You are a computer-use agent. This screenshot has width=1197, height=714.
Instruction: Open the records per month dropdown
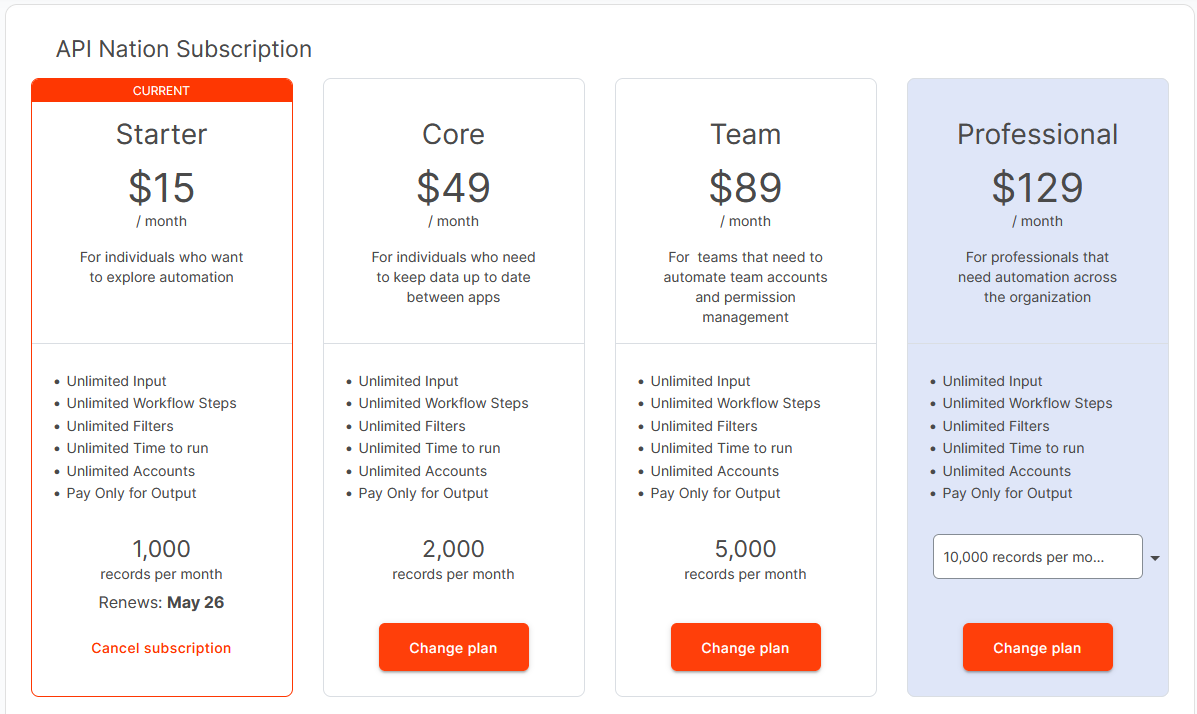coord(1037,556)
